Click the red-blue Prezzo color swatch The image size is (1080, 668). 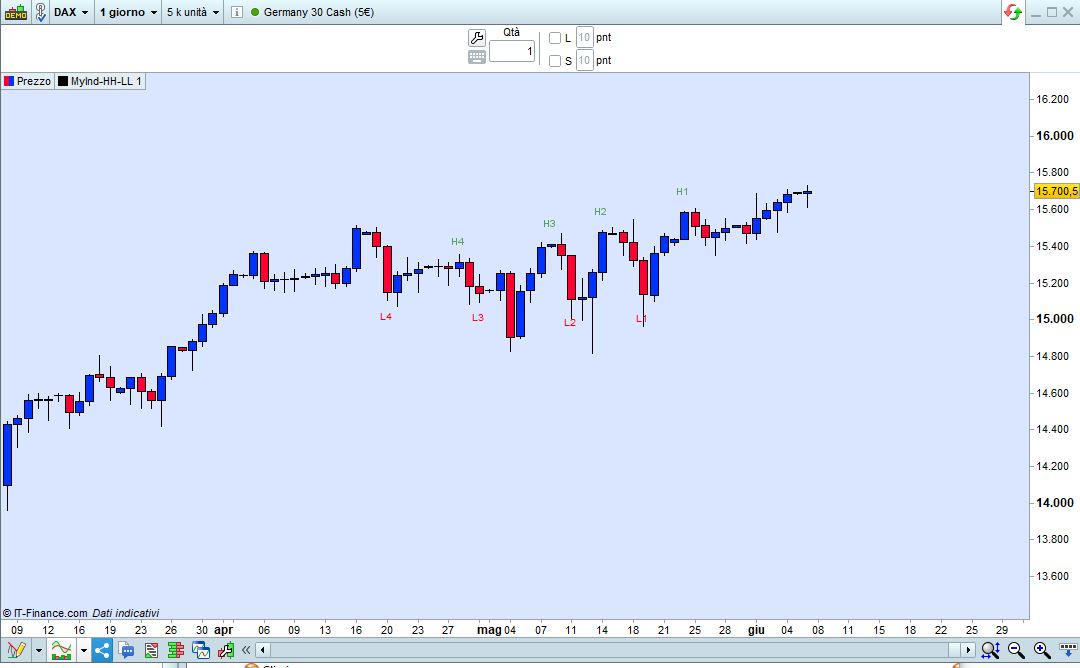point(8,81)
